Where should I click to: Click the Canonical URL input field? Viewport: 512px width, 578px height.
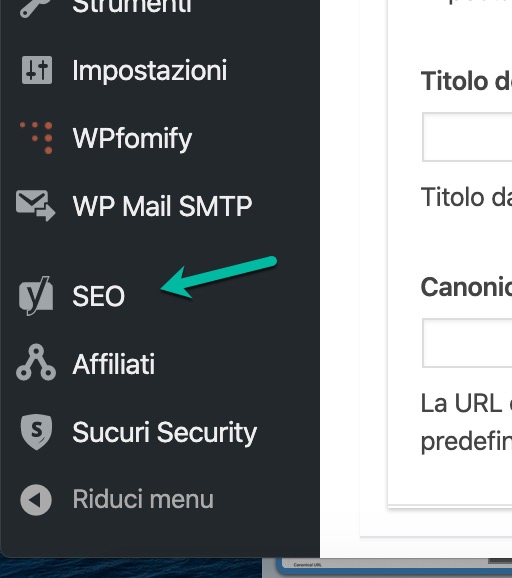[467, 343]
